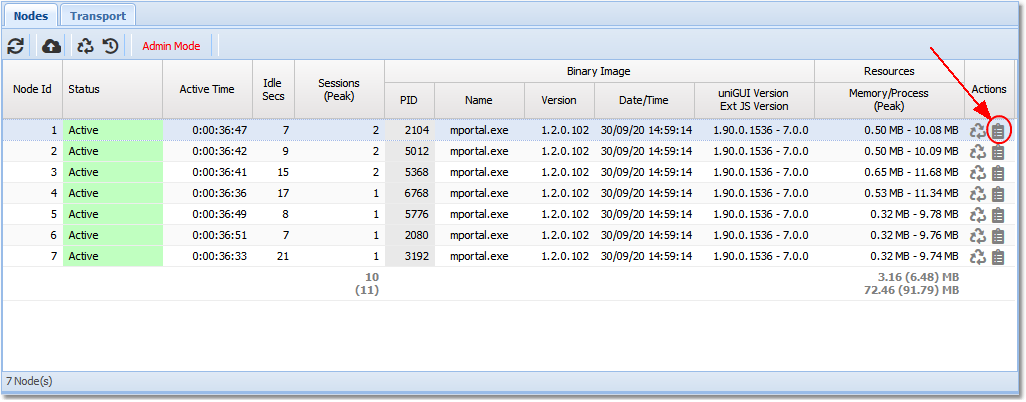Recycle node 2 using its row icon
This screenshot has height=402, width=1026.
tap(978, 152)
